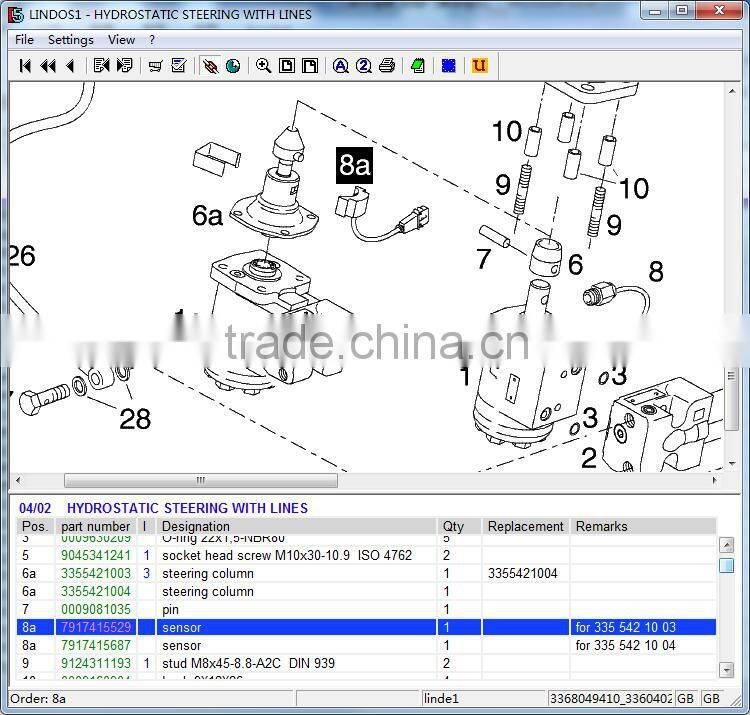
Task: Click the green clock icon
Action: coord(233,66)
